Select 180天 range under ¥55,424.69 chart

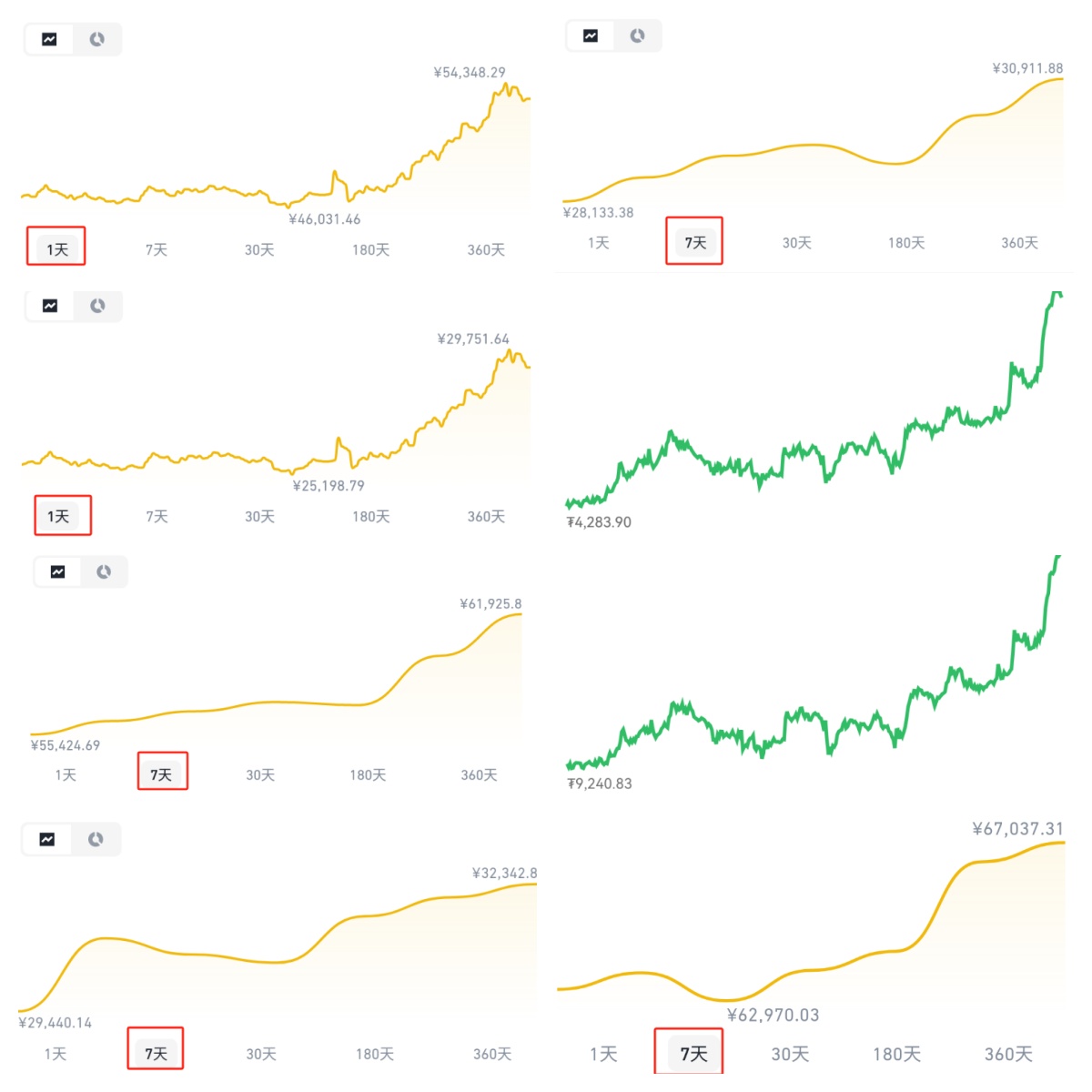tap(368, 774)
